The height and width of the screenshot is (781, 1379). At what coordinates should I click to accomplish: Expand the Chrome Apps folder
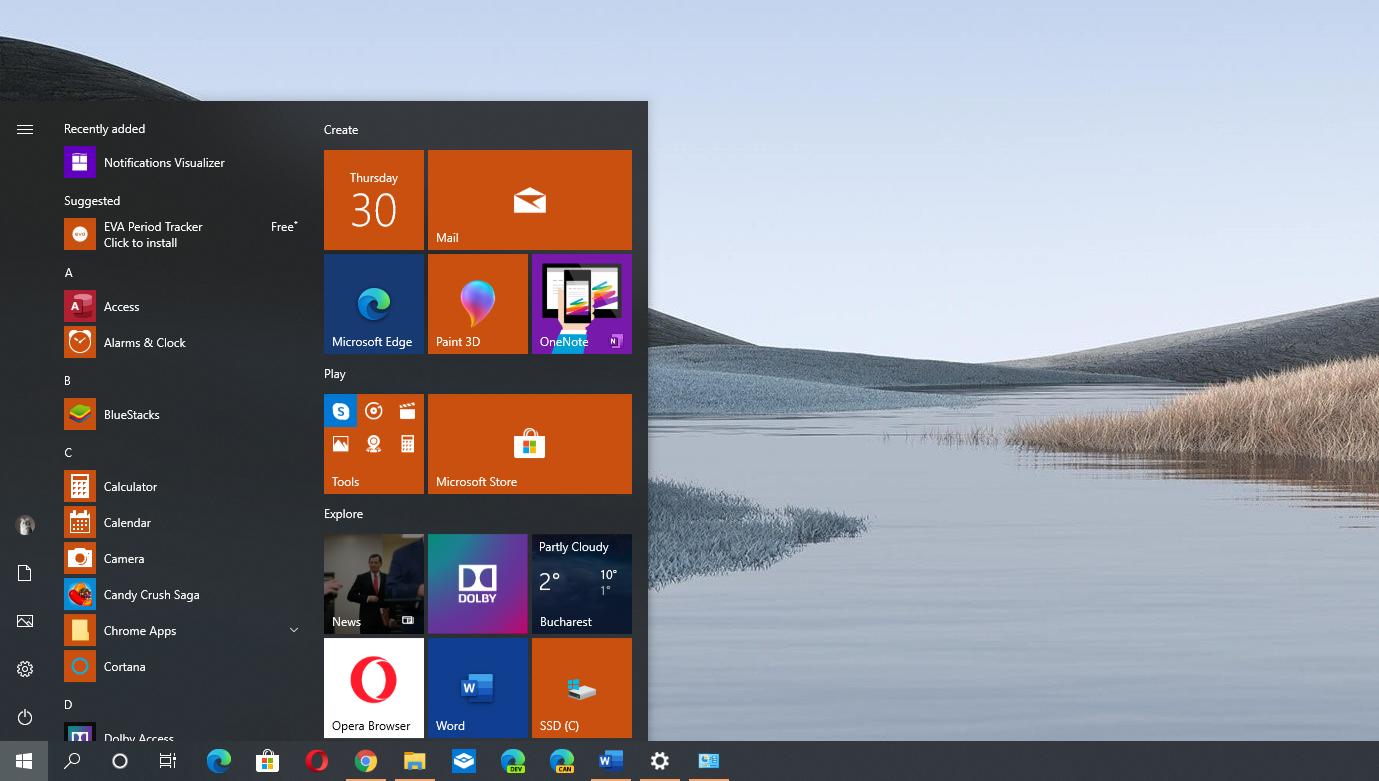pos(182,630)
